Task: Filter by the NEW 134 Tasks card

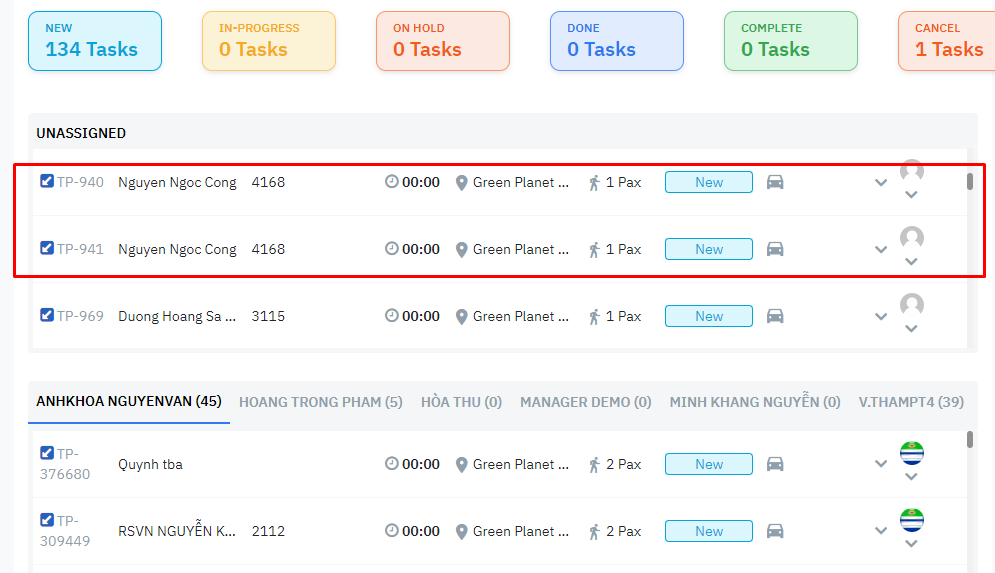Action: click(x=95, y=41)
